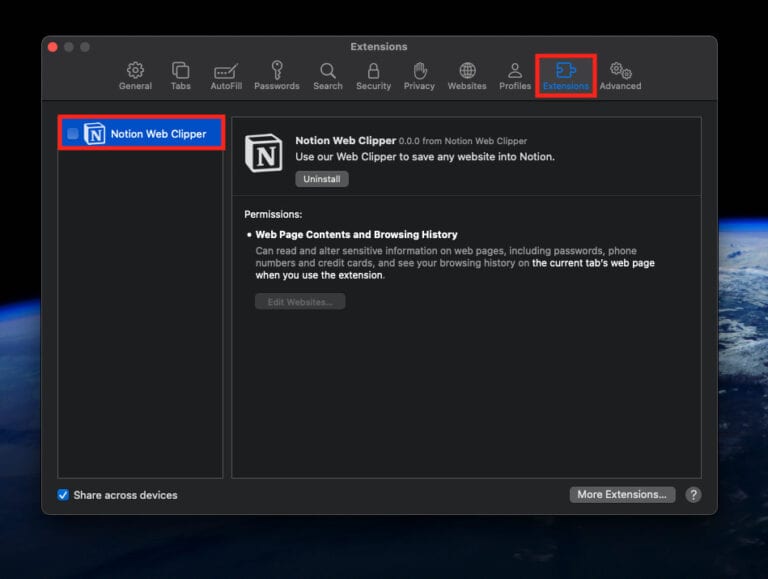Viewport: 768px width, 579px height.
Task: Click the Edit Websites… button
Action: tap(299, 302)
